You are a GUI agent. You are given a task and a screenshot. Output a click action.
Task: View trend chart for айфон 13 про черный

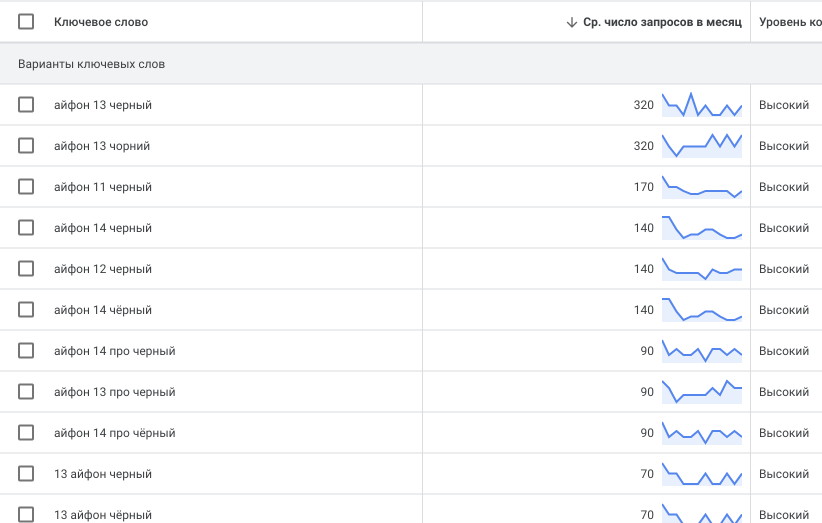click(702, 392)
